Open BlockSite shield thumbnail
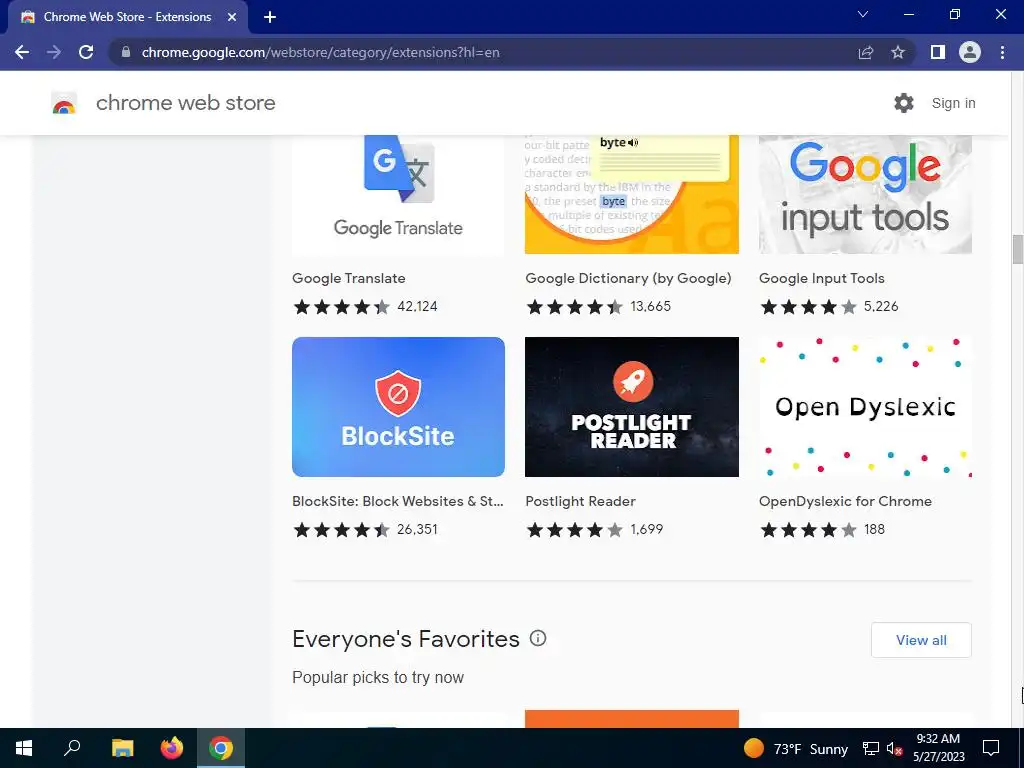Image resolution: width=1024 pixels, height=768 pixels. point(398,407)
